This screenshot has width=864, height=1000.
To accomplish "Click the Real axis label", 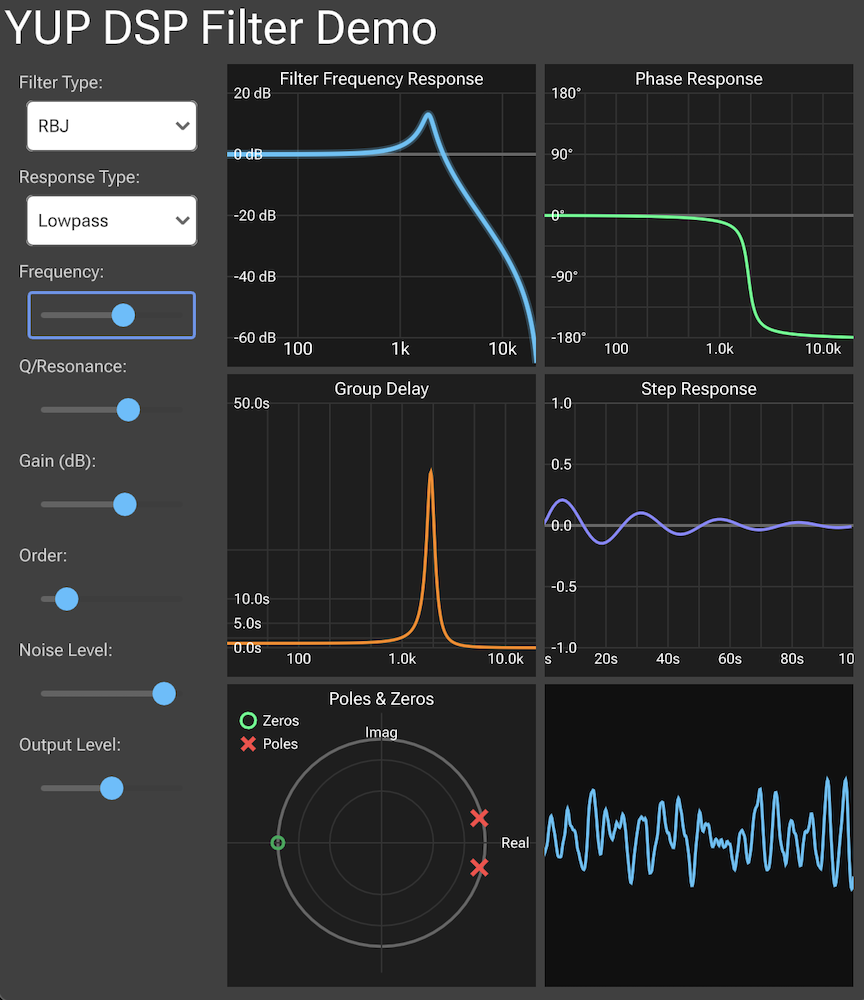I will (x=515, y=843).
